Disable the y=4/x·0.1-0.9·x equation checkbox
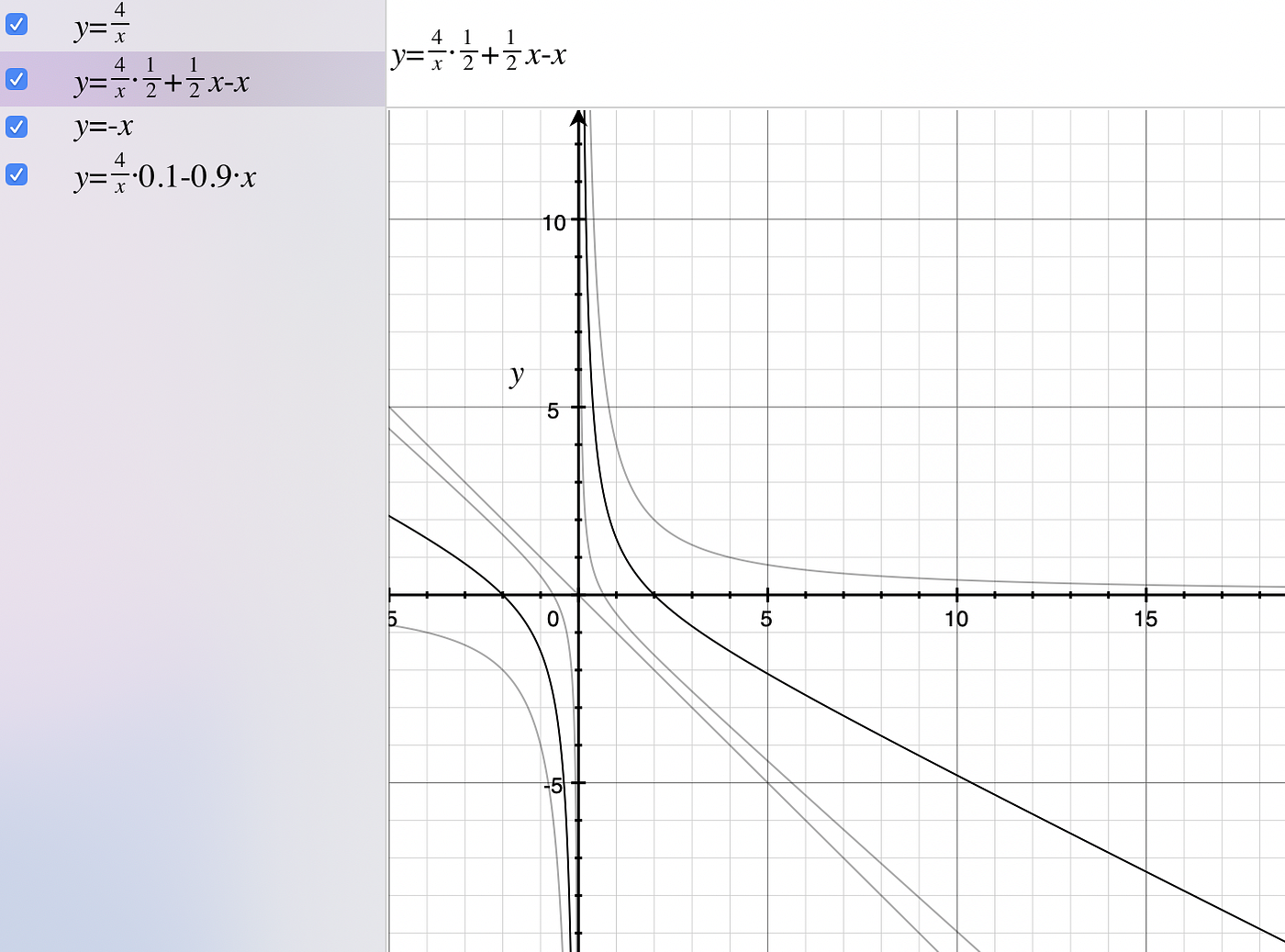The height and width of the screenshot is (952, 1285). click(x=17, y=174)
